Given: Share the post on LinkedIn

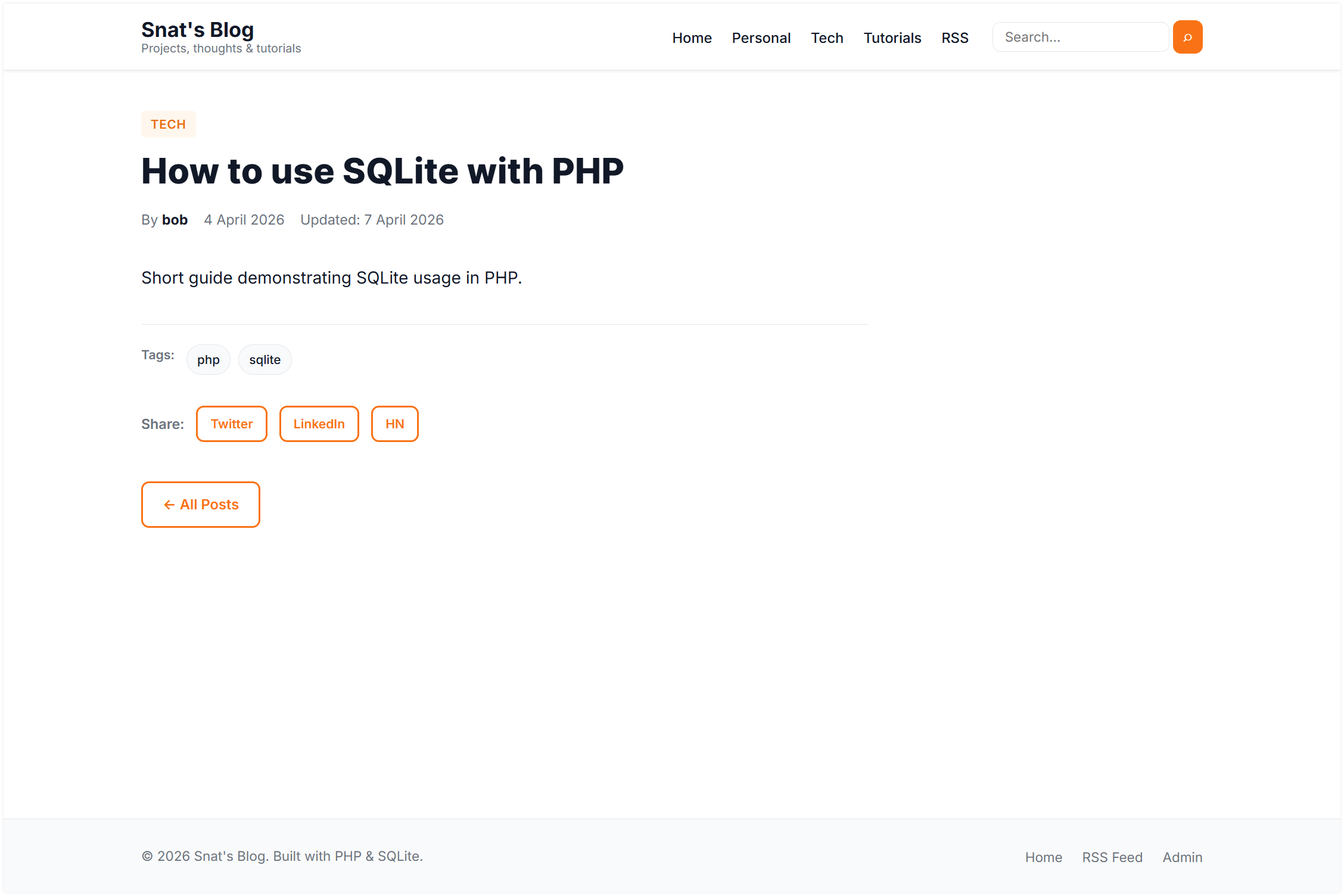Looking at the screenshot, I should click(x=319, y=424).
